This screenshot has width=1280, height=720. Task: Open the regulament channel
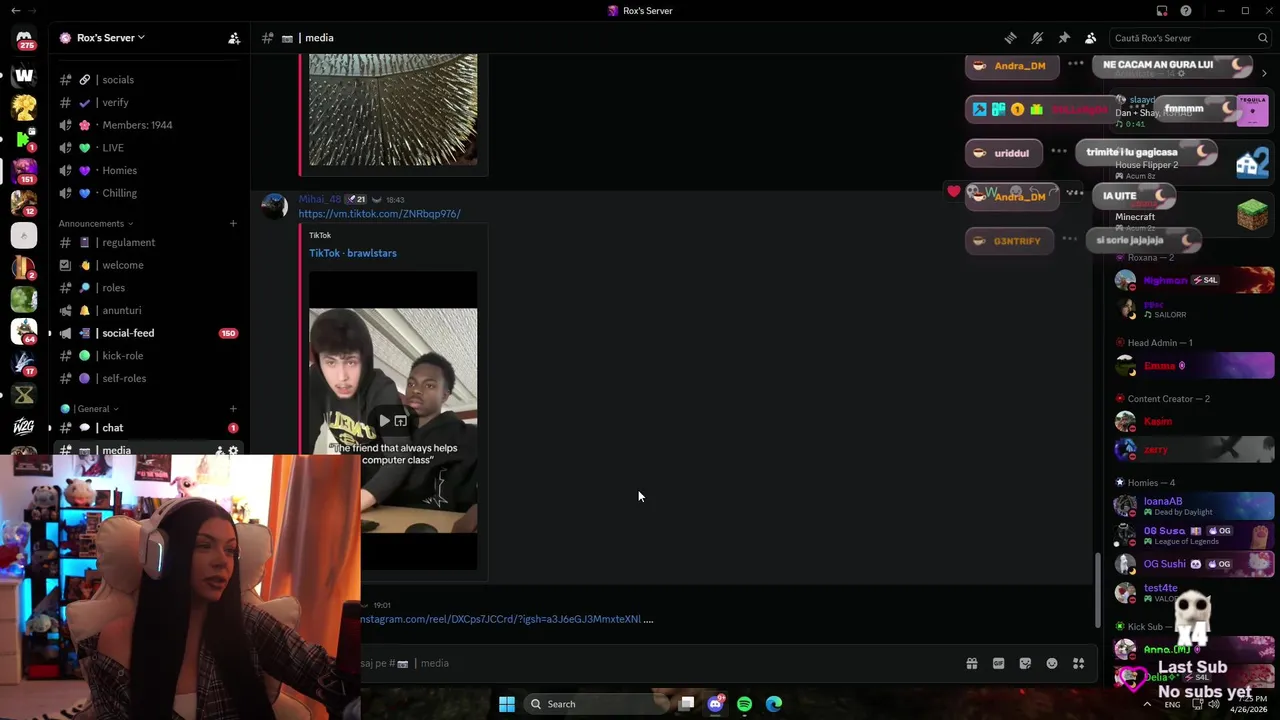148,242
